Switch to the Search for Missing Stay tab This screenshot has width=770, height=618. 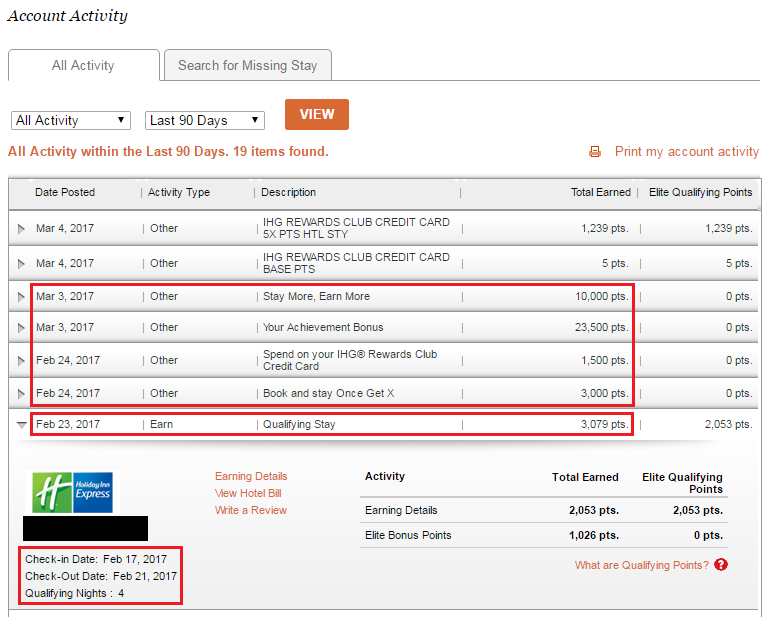[x=247, y=65]
